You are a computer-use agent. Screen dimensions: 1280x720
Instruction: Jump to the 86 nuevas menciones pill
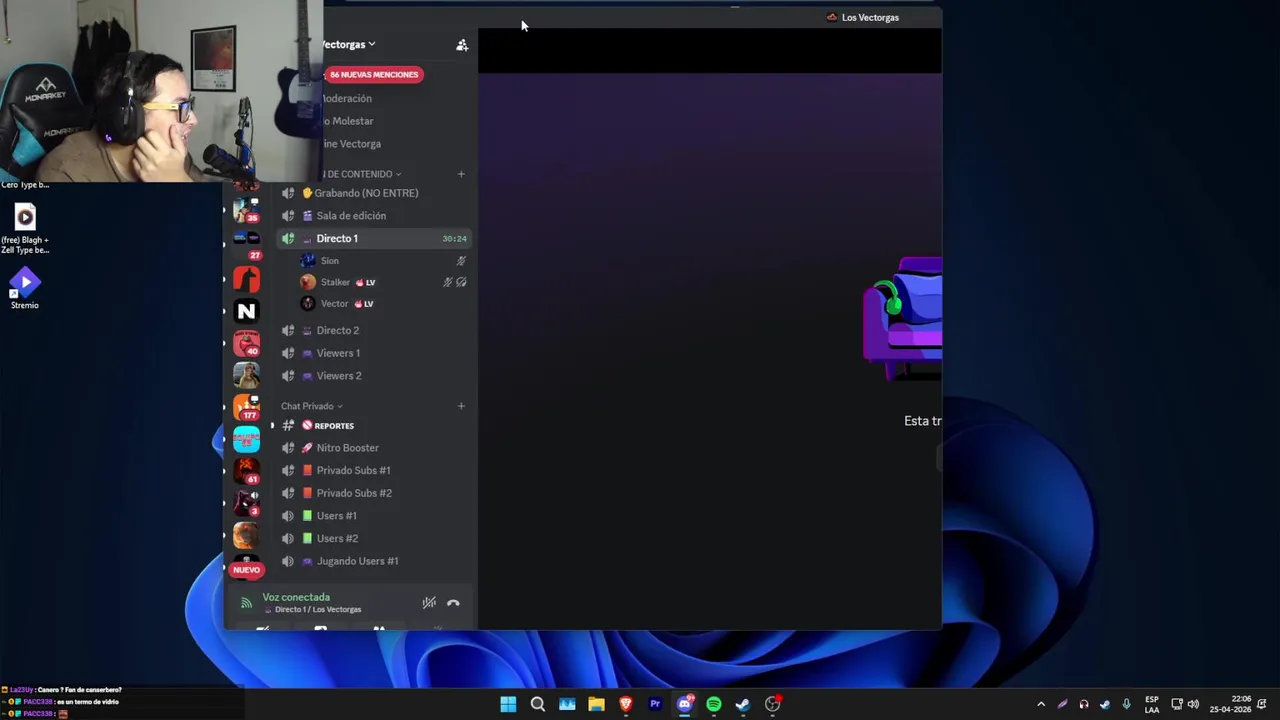point(374,74)
